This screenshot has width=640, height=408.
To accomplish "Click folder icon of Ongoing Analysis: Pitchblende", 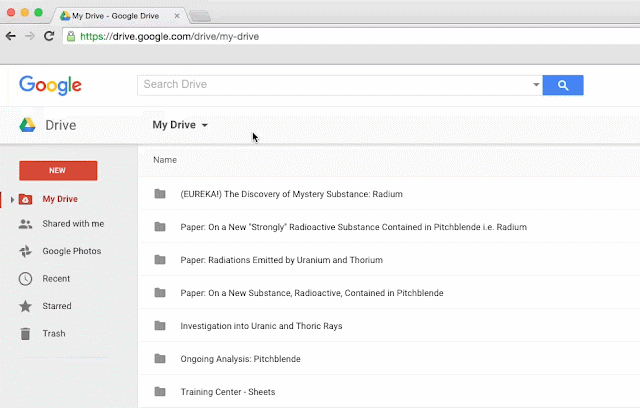I will pyautogui.click(x=160, y=359).
